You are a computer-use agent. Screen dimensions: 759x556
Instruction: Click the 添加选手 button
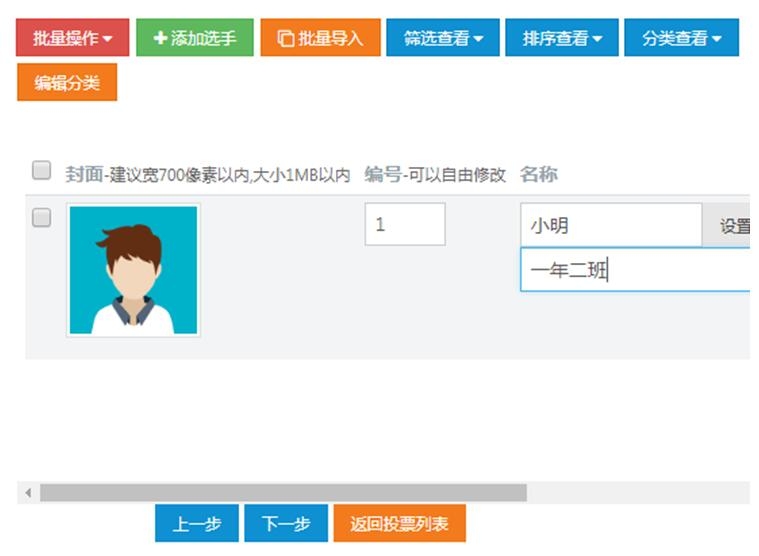click(x=195, y=38)
